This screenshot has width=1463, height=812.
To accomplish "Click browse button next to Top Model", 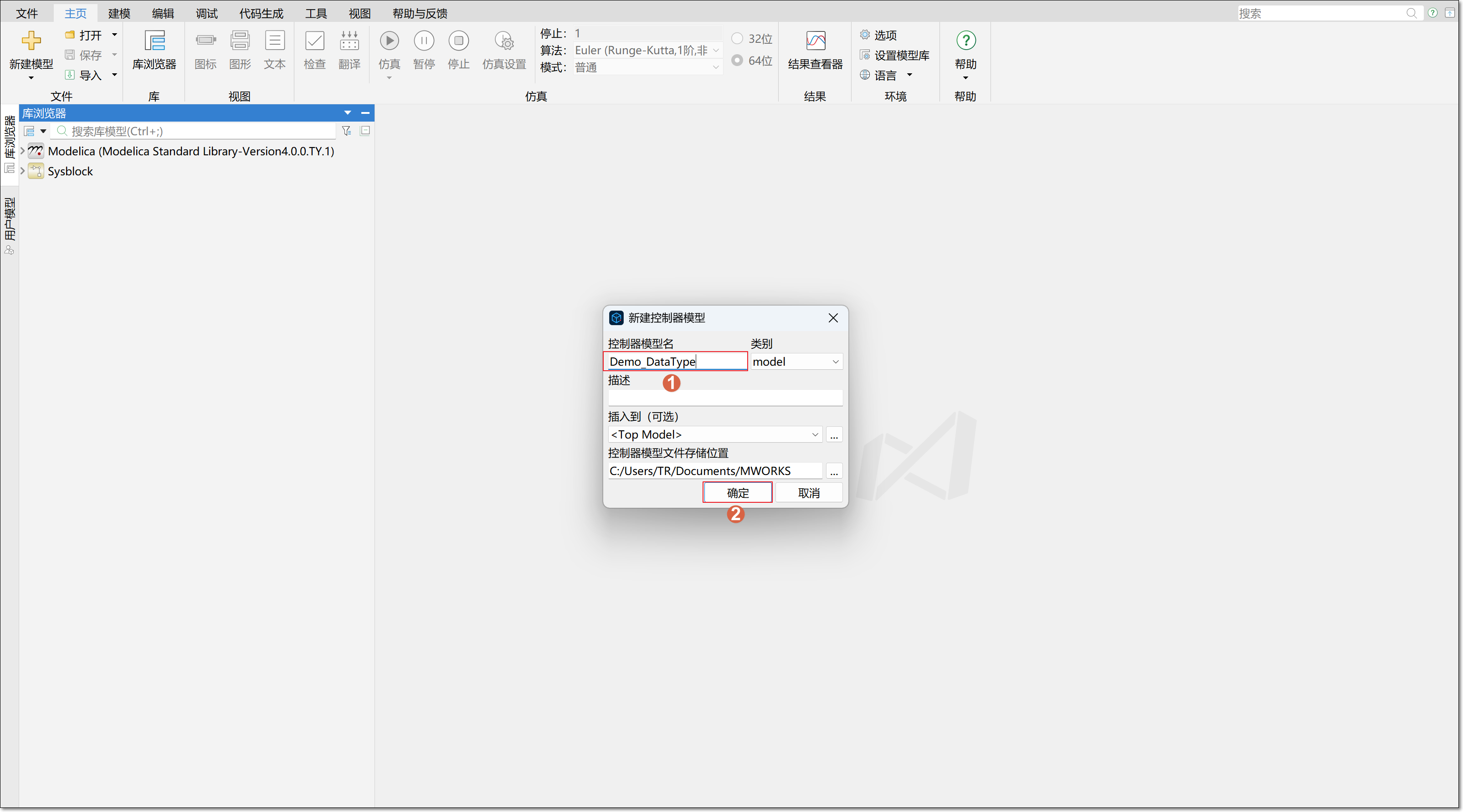I will pyautogui.click(x=834, y=434).
